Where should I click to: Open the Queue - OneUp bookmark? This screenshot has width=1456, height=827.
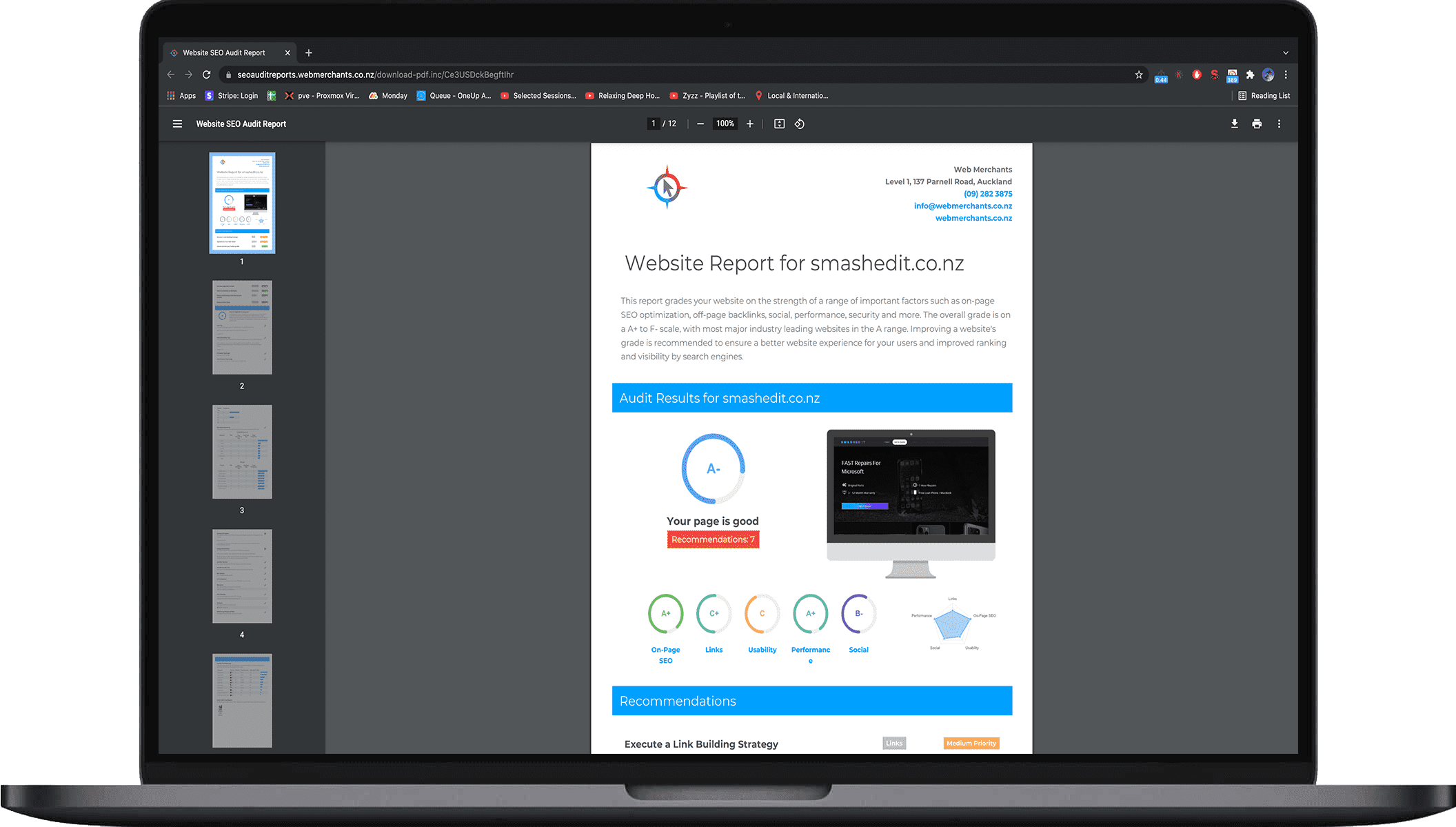click(x=454, y=96)
